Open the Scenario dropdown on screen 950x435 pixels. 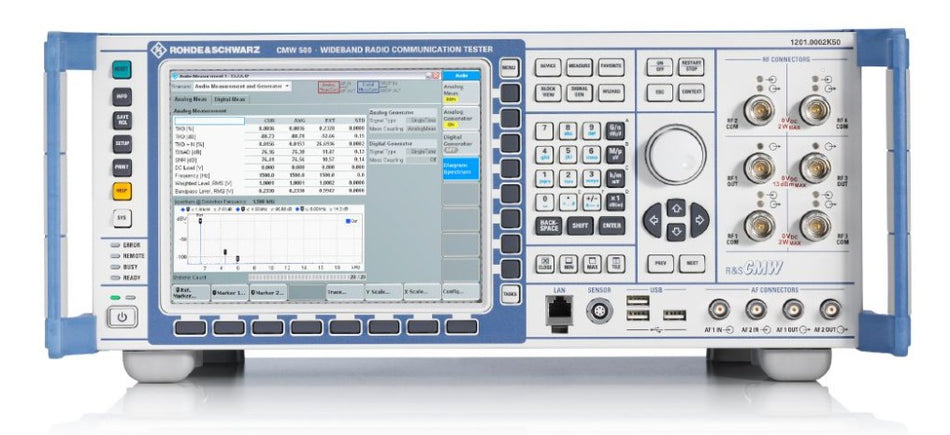click(242, 87)
